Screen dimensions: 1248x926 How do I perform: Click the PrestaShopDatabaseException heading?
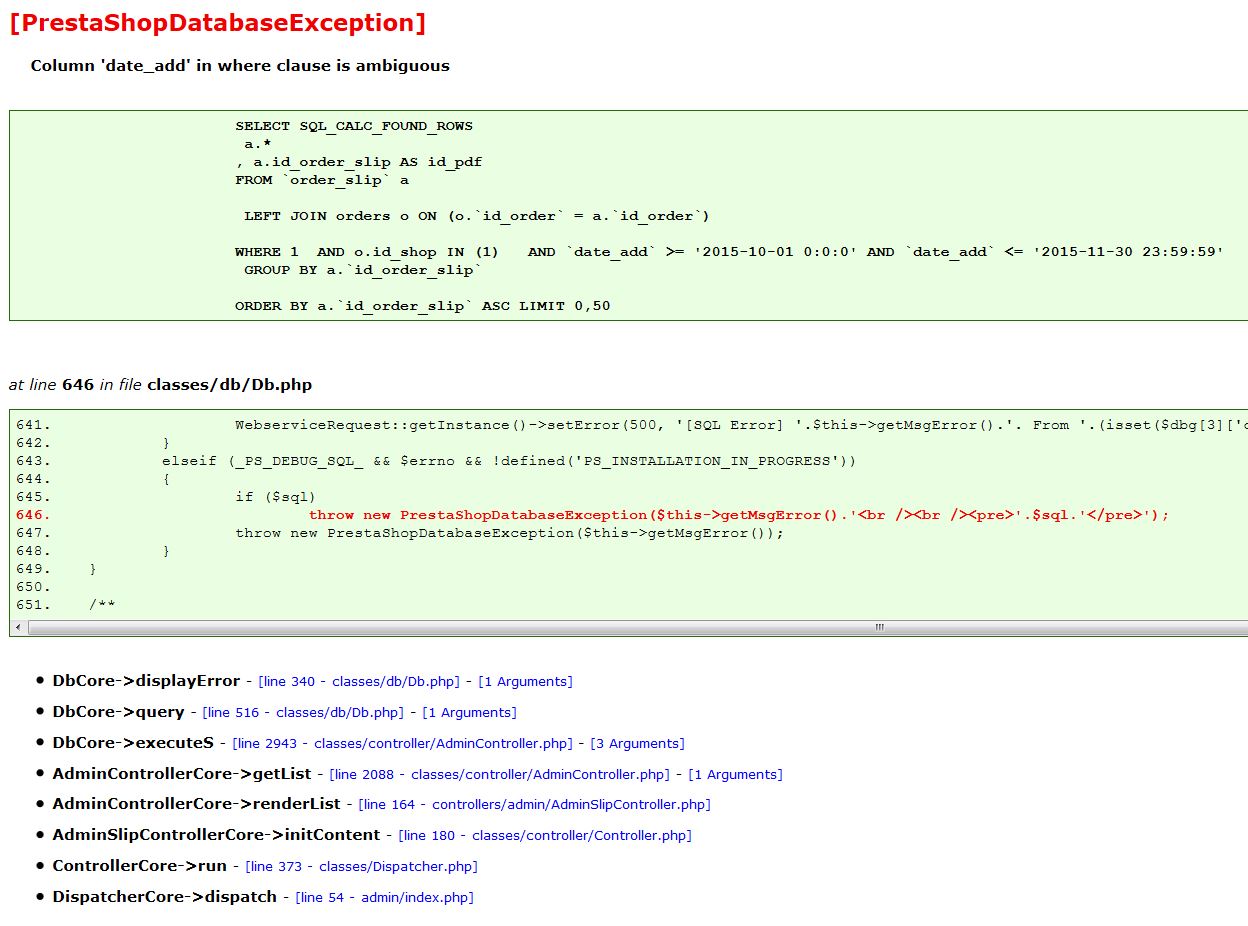click(217, 23)
